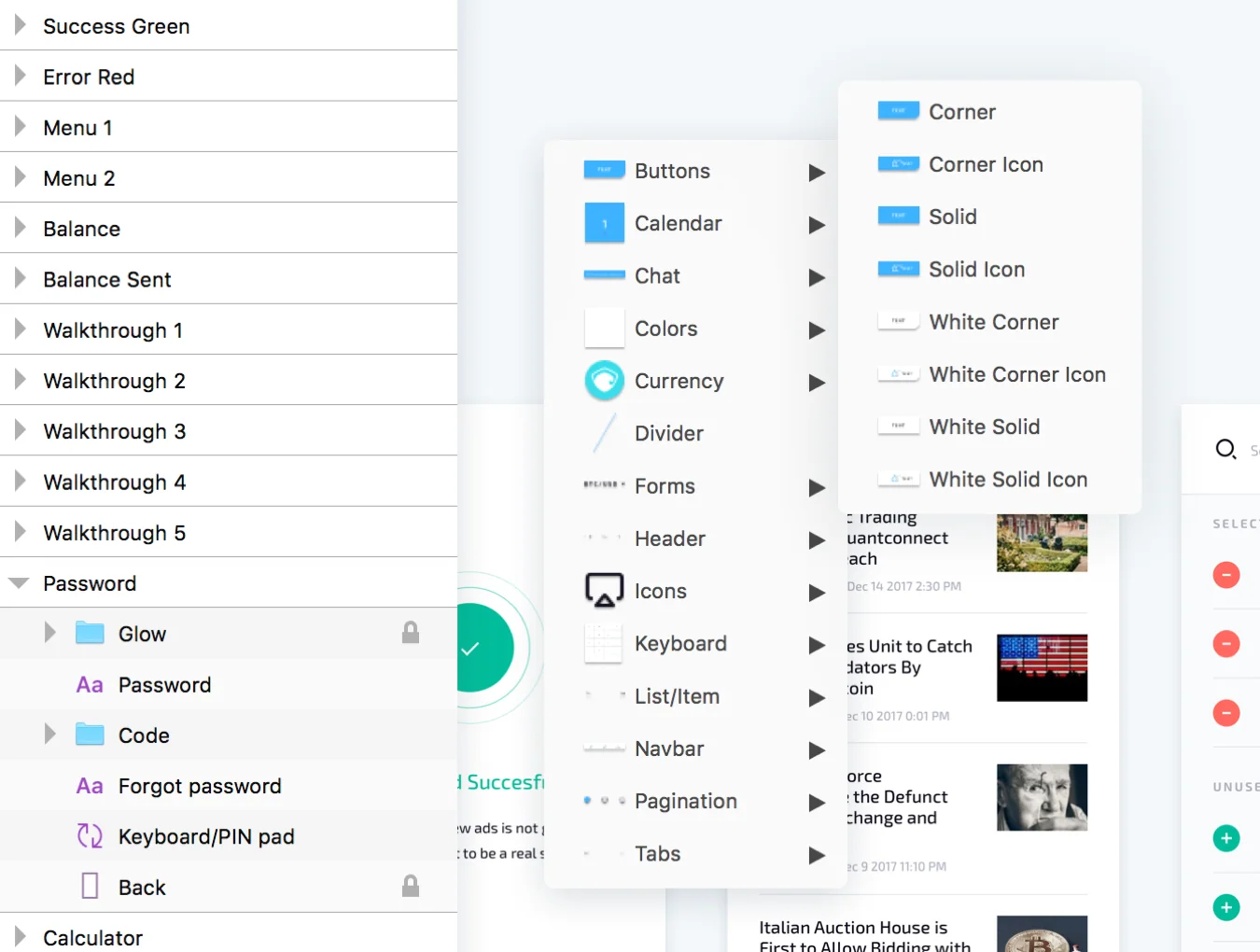Open the Colors submenu
The image size is (1260, 952).
tap(695, 329)
